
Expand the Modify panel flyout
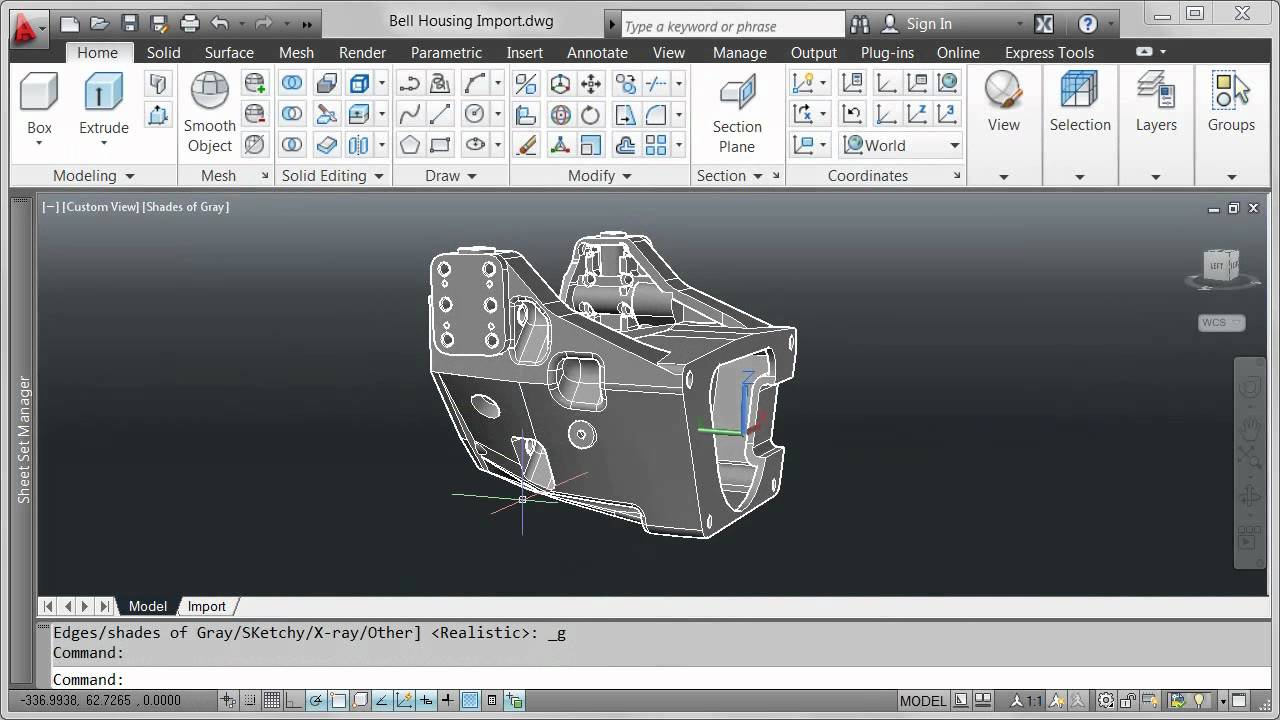click(x=625, y=176)
